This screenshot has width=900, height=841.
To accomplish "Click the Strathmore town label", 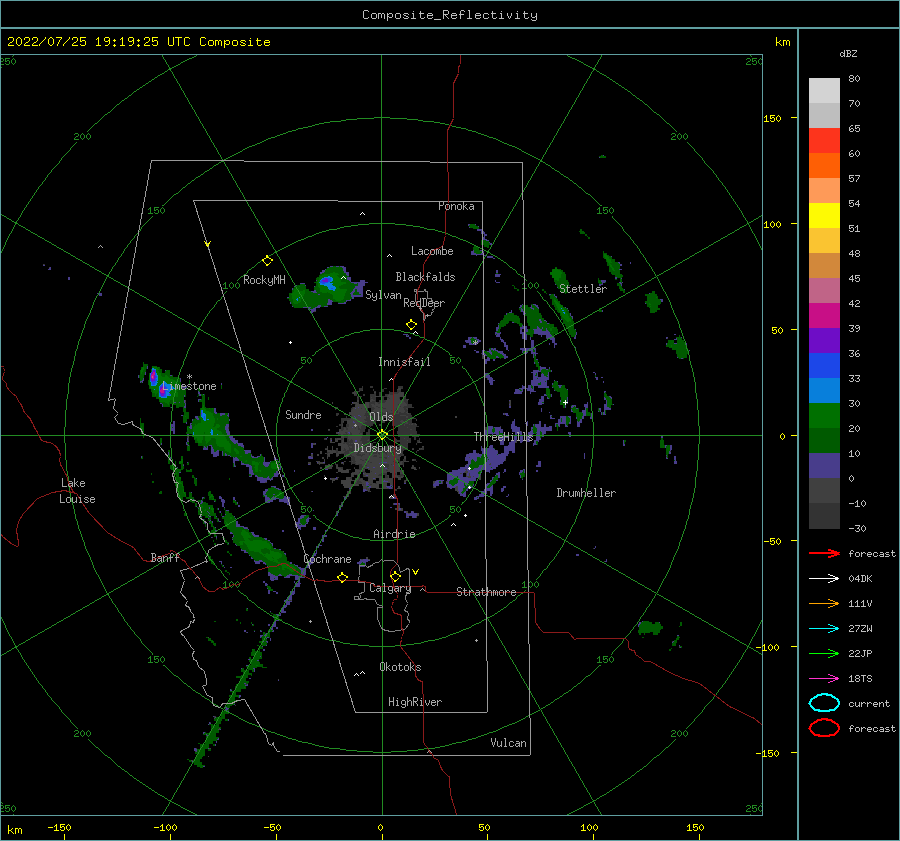I will pyautogui.click(x=486, y=592).
